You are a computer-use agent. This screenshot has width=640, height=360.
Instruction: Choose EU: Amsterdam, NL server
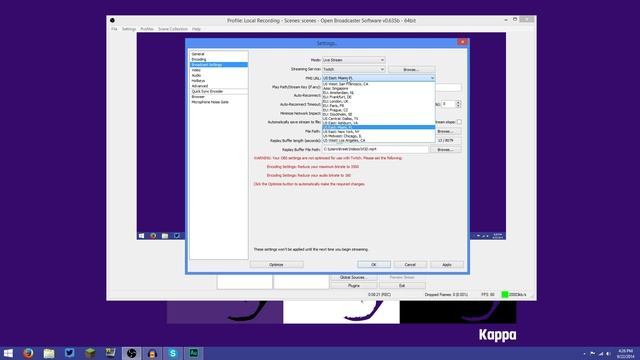pyautogui.click(x=379, y=93)
